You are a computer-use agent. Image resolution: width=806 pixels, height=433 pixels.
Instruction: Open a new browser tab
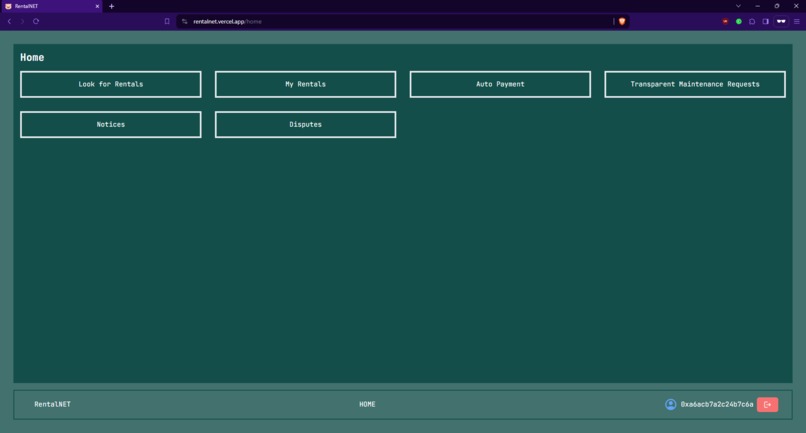112,6
